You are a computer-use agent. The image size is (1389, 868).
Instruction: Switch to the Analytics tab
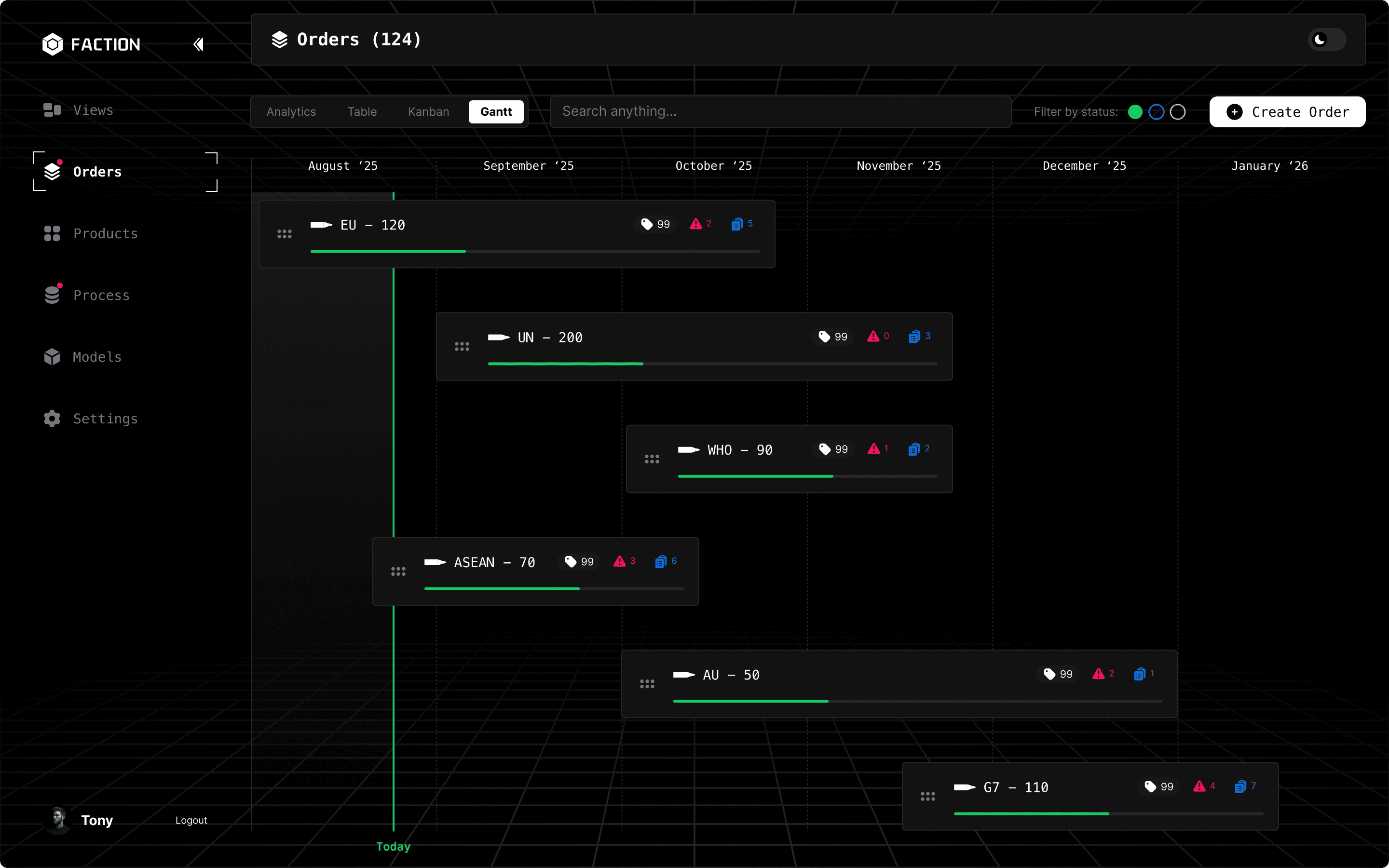291,112
